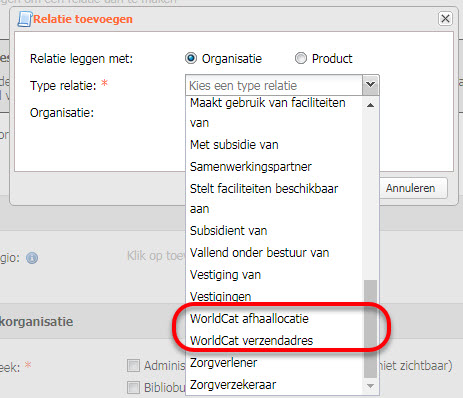Tick the Adminis checkbox
Viewport: 463px width, 398px height.
click(x=133, y=366)
